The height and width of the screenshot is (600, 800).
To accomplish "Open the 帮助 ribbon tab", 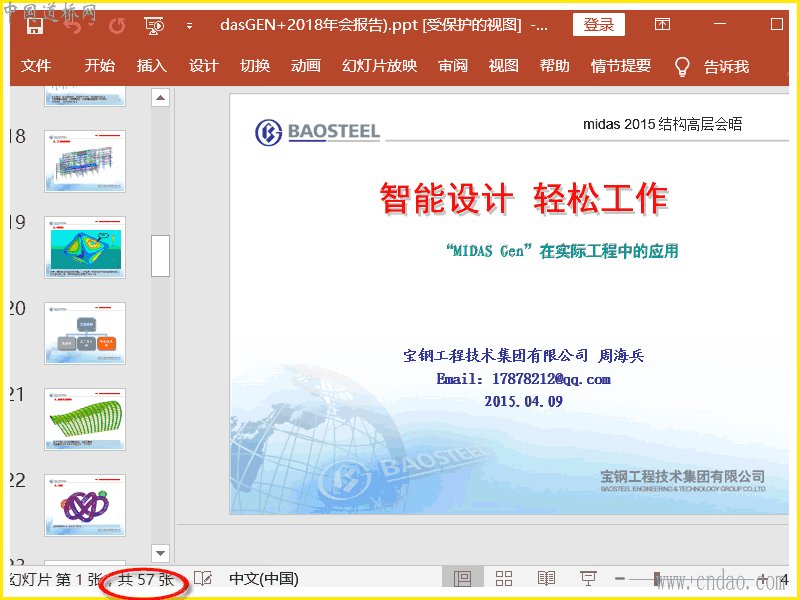I will coord(555,66).
